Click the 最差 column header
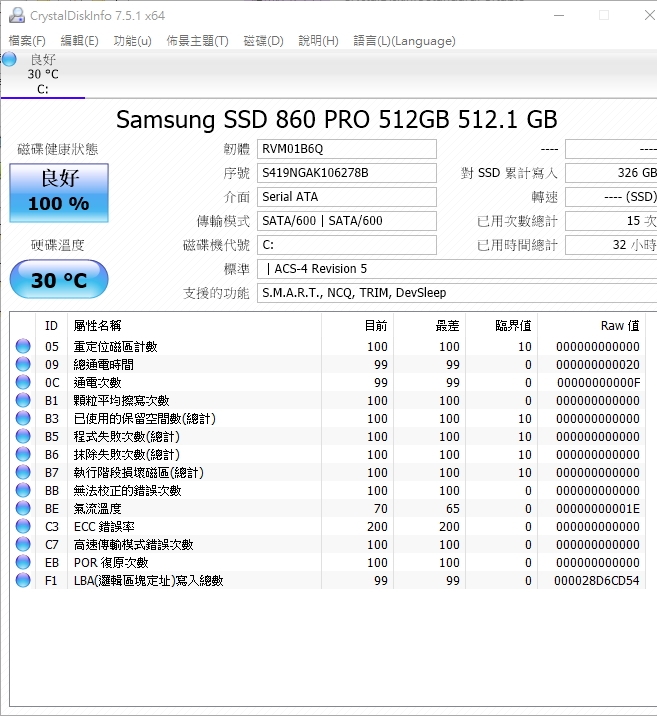 430,326
